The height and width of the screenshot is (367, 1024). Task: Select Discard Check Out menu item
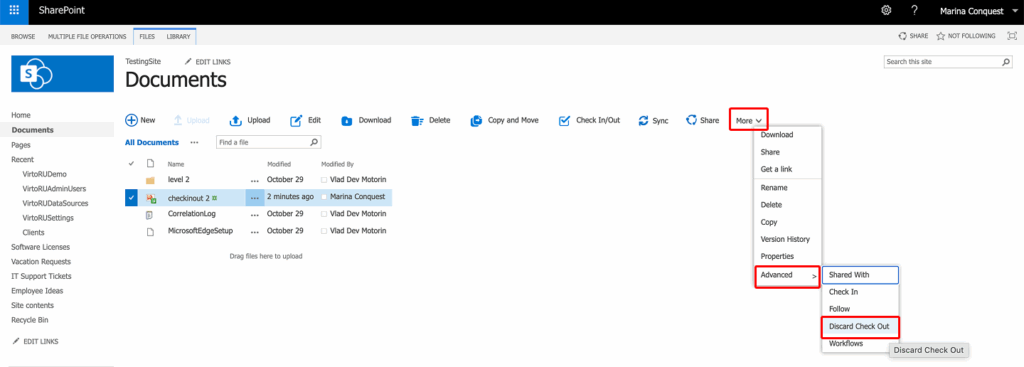tap(859, 327)
